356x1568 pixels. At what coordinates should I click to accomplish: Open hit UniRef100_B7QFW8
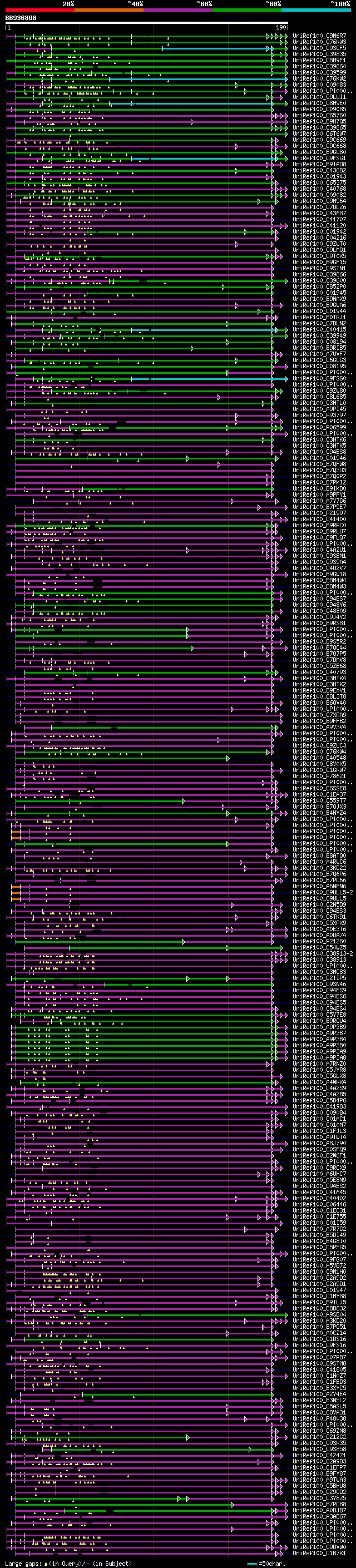coord(319,464)
